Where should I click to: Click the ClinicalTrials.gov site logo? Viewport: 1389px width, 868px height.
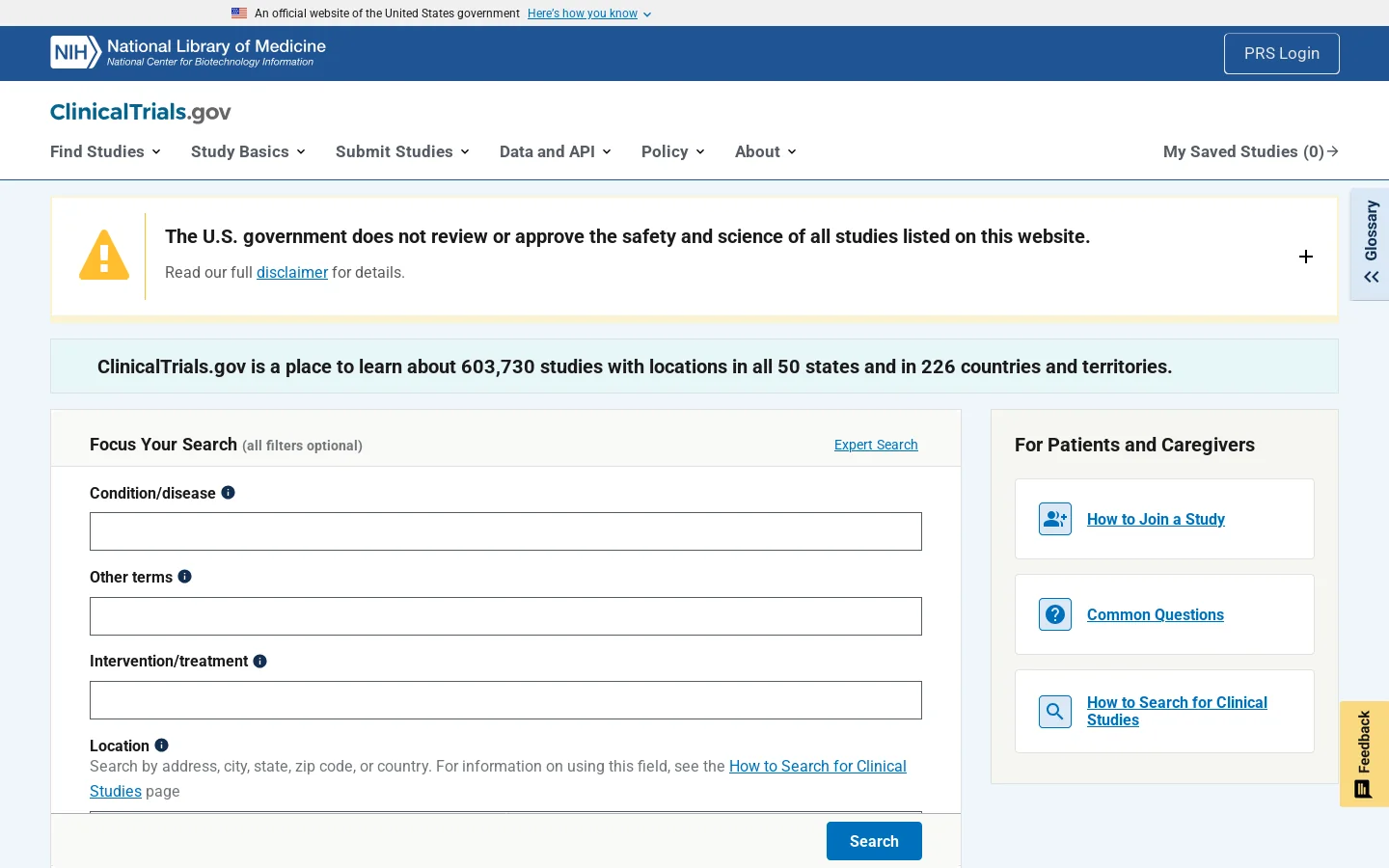coord(141,112)
